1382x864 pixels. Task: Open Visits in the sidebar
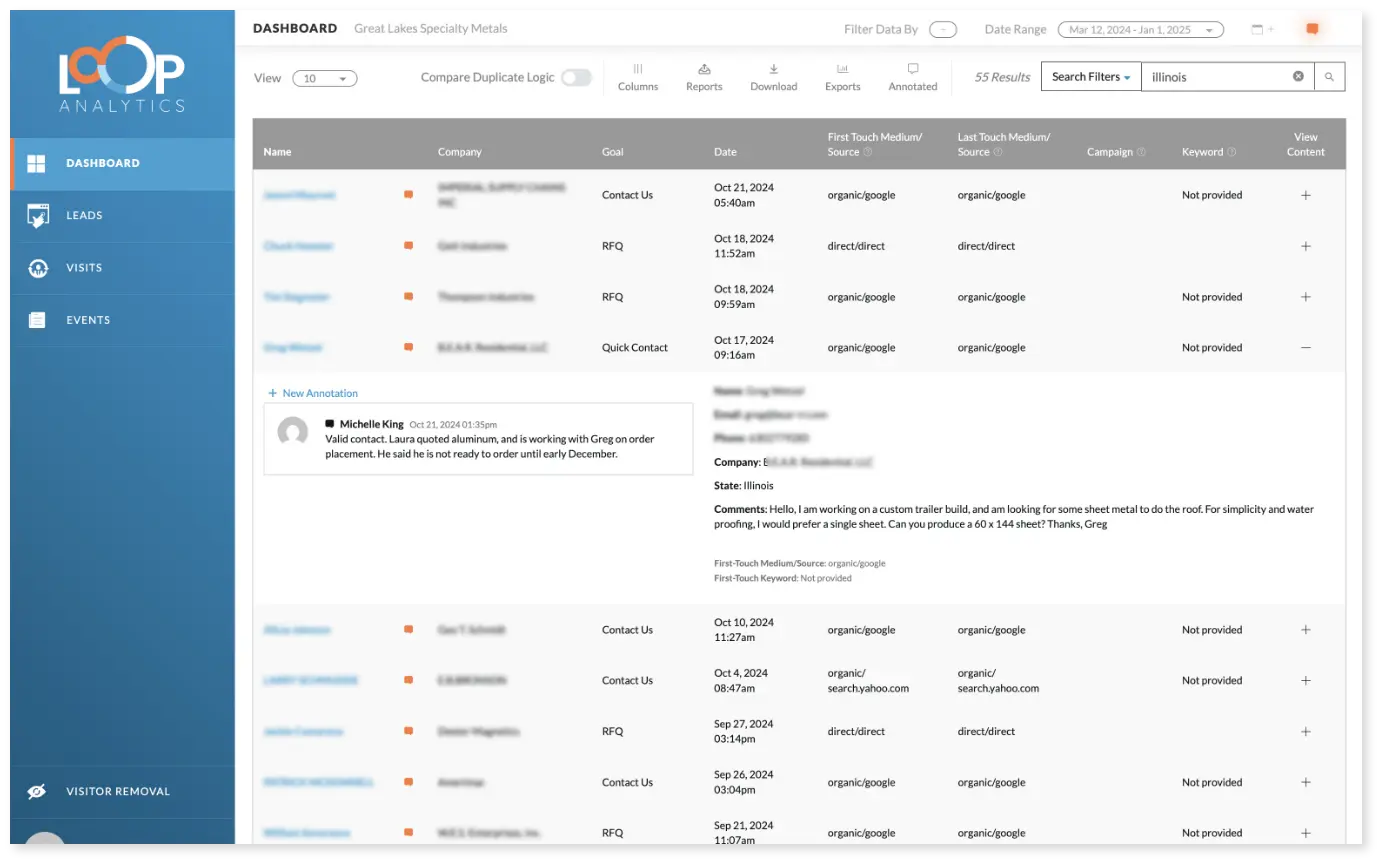(84, 268)
